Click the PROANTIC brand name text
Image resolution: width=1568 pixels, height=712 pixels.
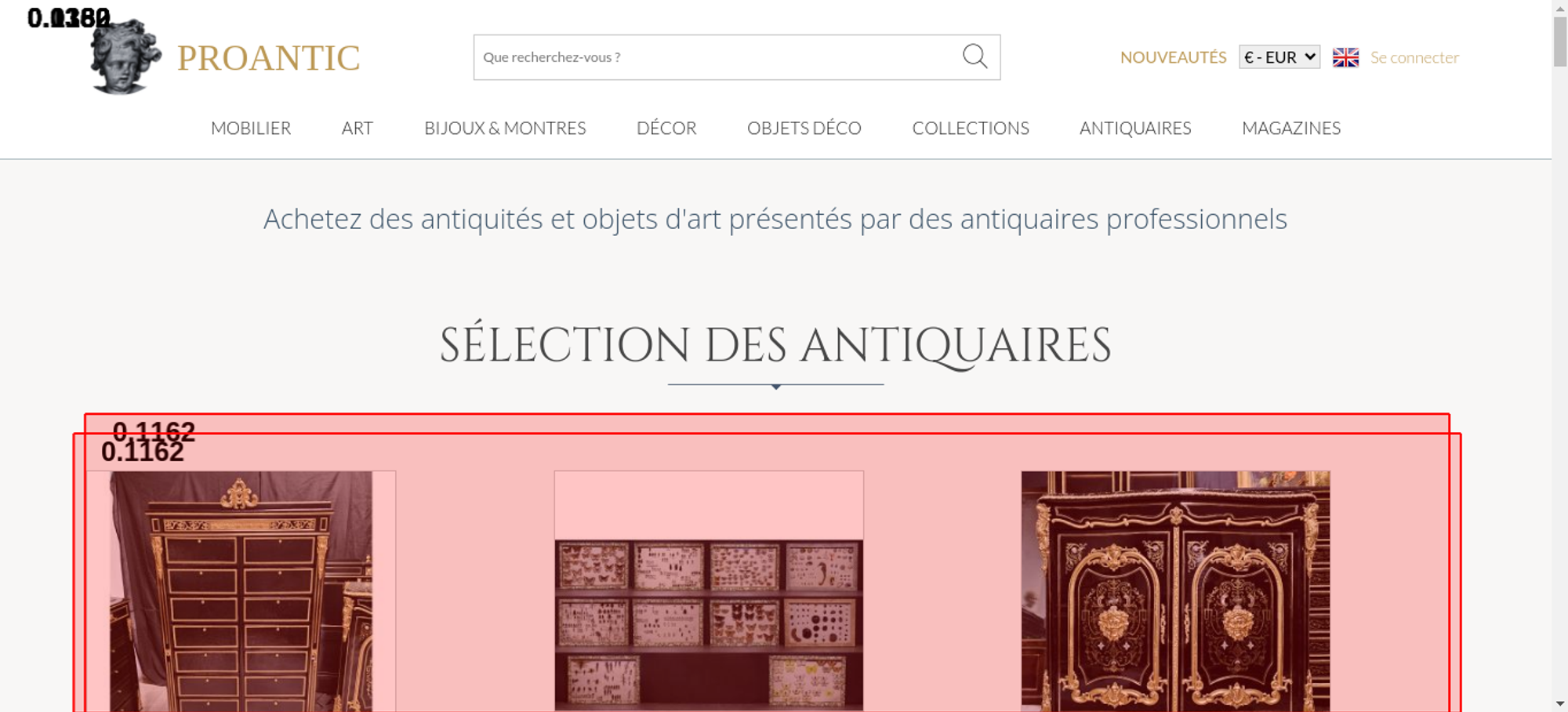pyautogui.click(x=268, y=58)
